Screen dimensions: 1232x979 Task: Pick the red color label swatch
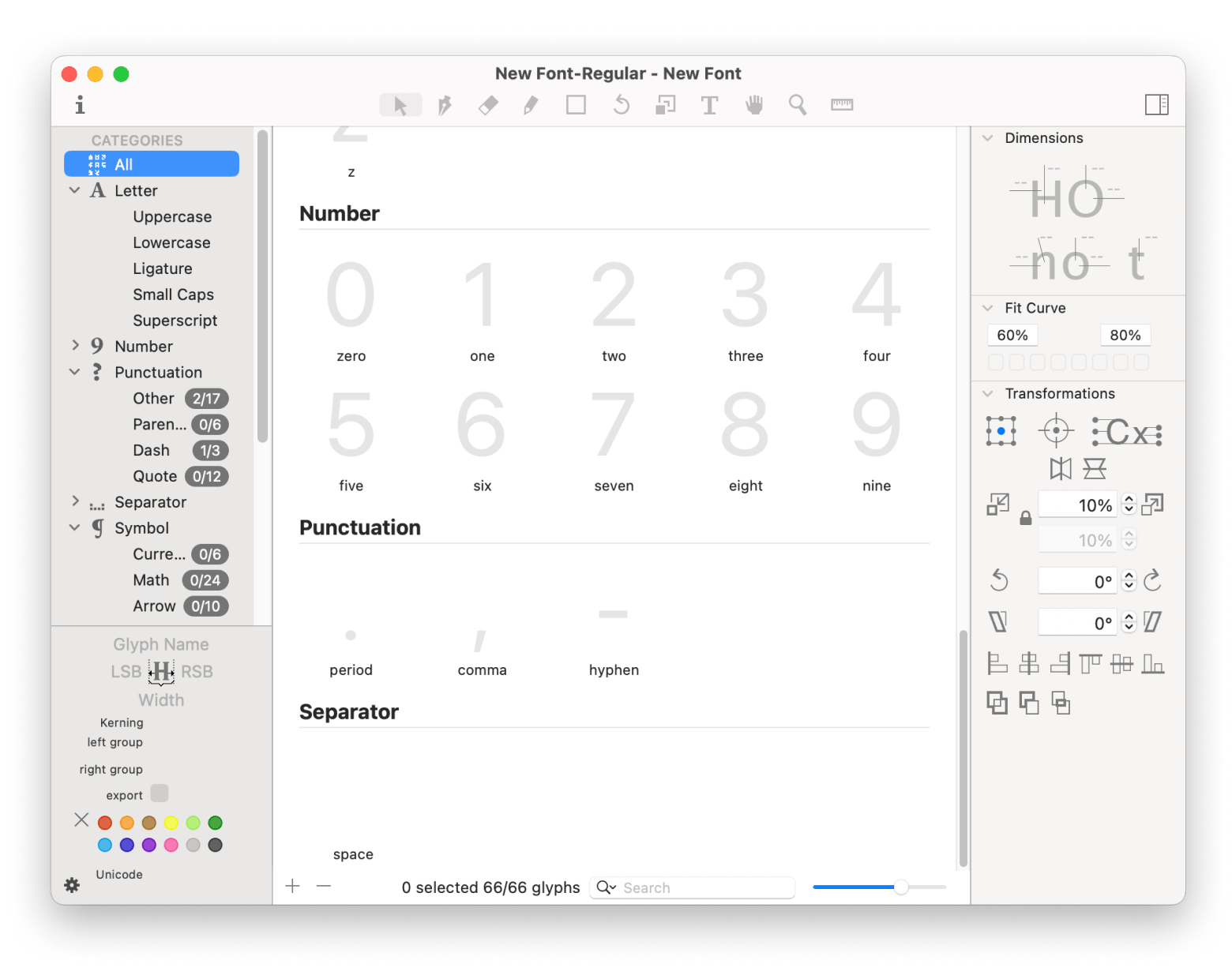point(105,823)
